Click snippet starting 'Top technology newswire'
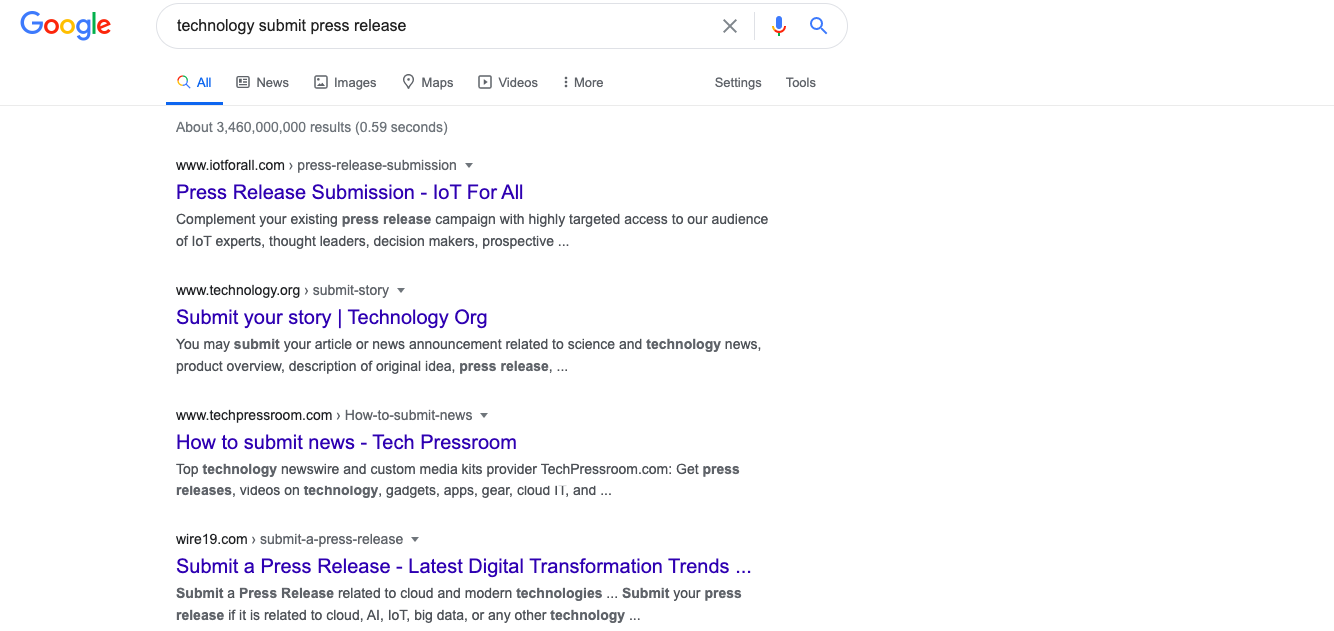1334x631 pixels. pyautogui.click(x=458, y=480)
